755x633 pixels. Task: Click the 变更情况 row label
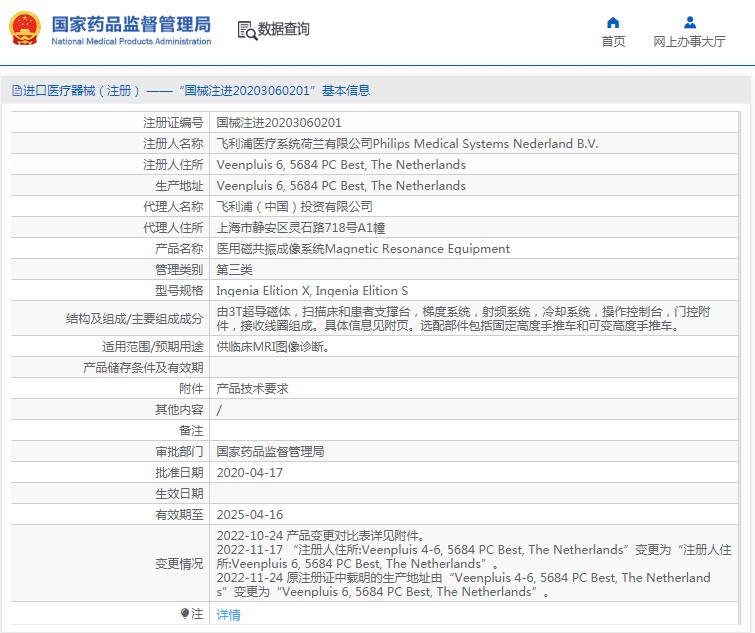point(179,564)
